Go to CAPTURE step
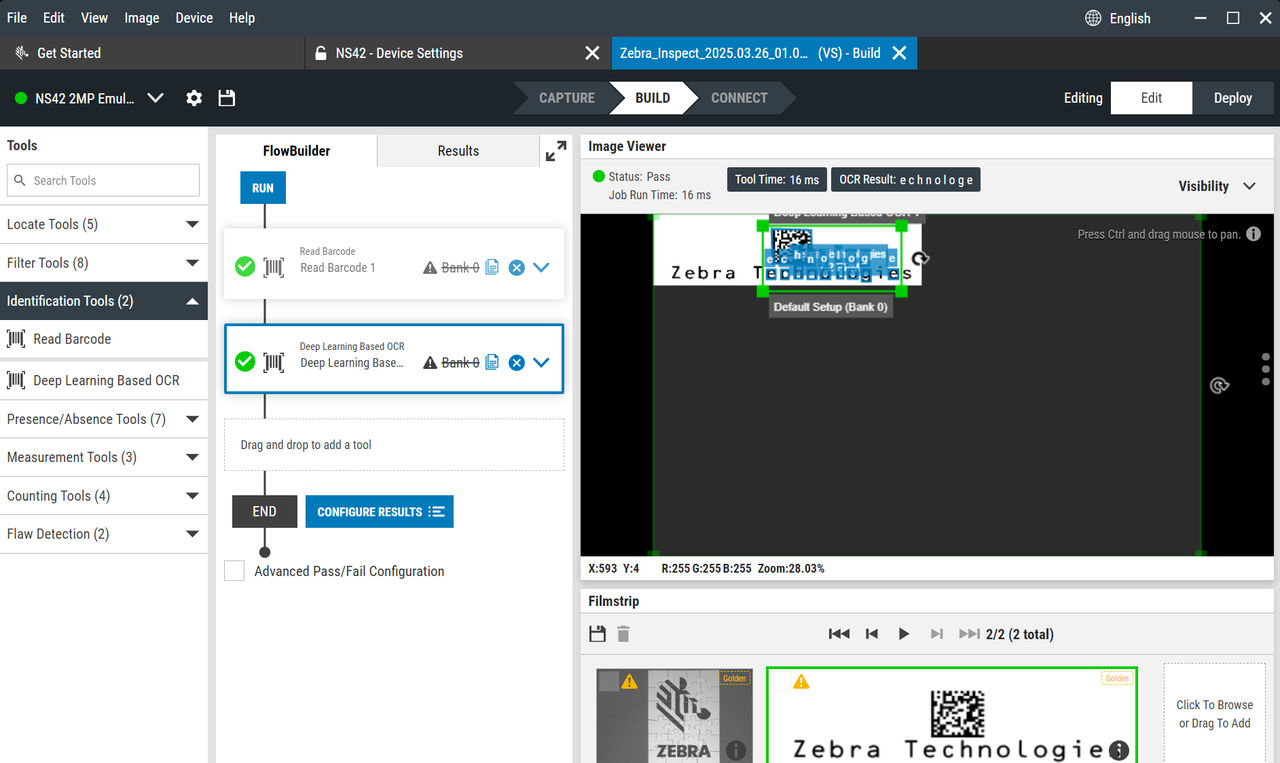Screen dimensions: 1280x763 coord(567,98)
